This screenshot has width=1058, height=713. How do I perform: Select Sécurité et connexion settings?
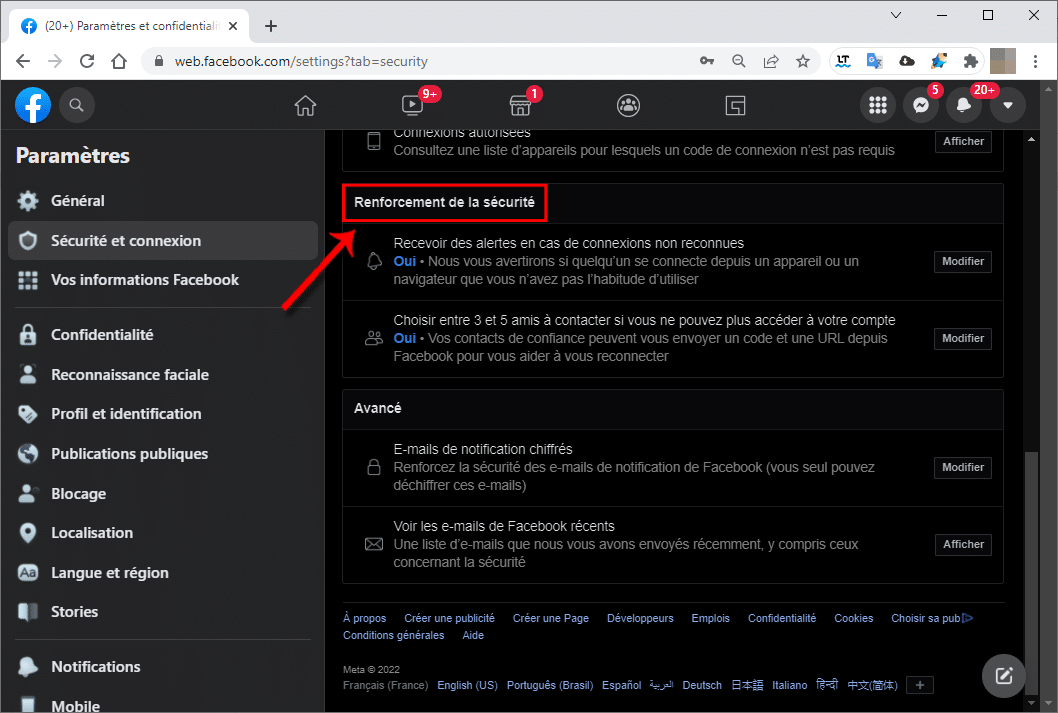[x=163, y=241]
